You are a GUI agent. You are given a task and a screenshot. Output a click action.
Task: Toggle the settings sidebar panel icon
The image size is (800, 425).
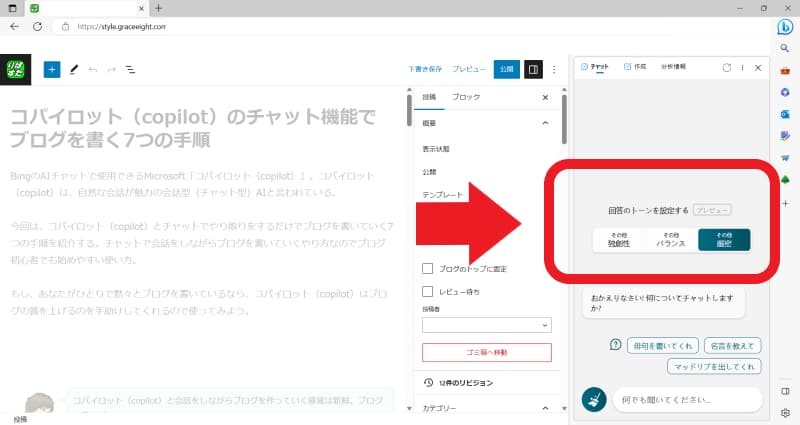pos(533,69)
